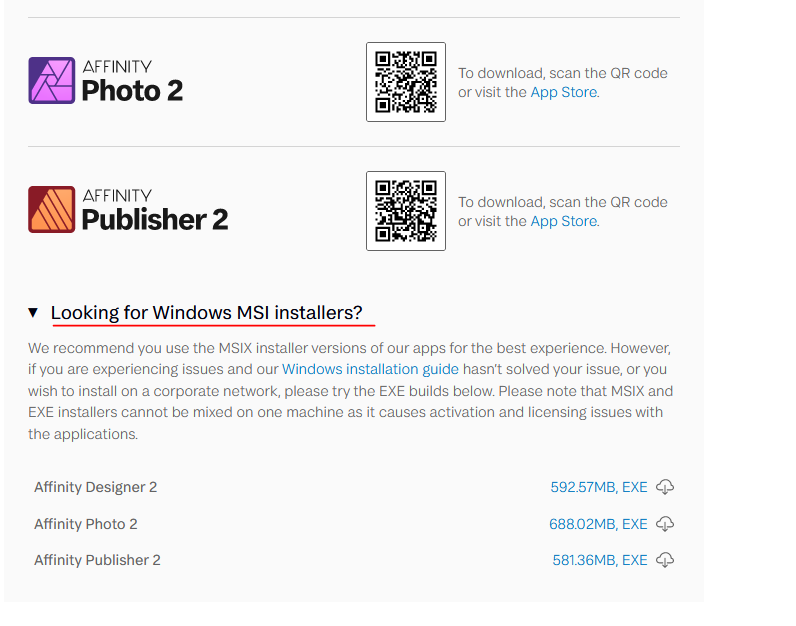Image resolution: width=796 pixels, height=626 pixels.
Task: Click the Affinity Photo 2 app icon
Action: [x=51, y=80]
